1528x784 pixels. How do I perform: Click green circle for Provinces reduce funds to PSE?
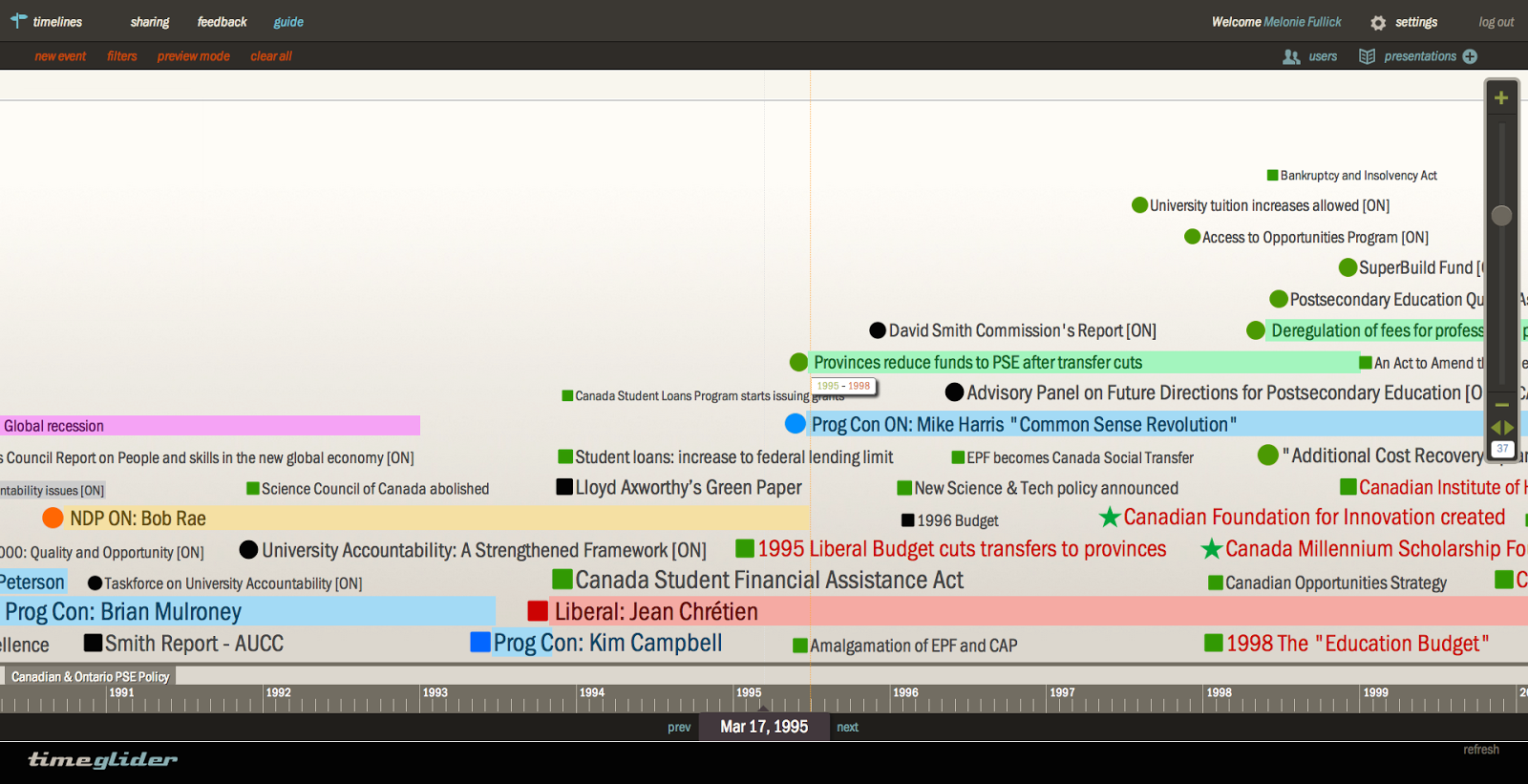tap(798, 362)
